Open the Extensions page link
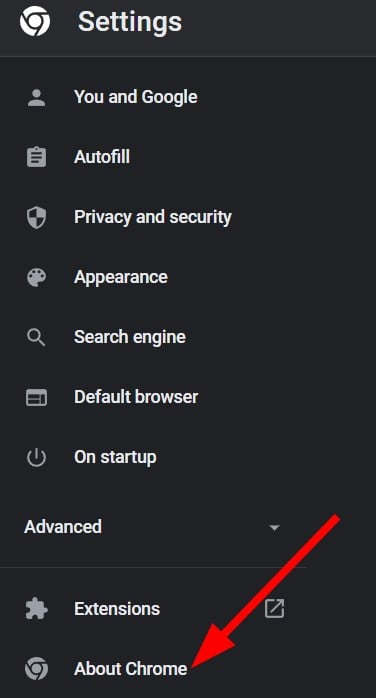Viewport: 376px width, 698px height. 117,609
